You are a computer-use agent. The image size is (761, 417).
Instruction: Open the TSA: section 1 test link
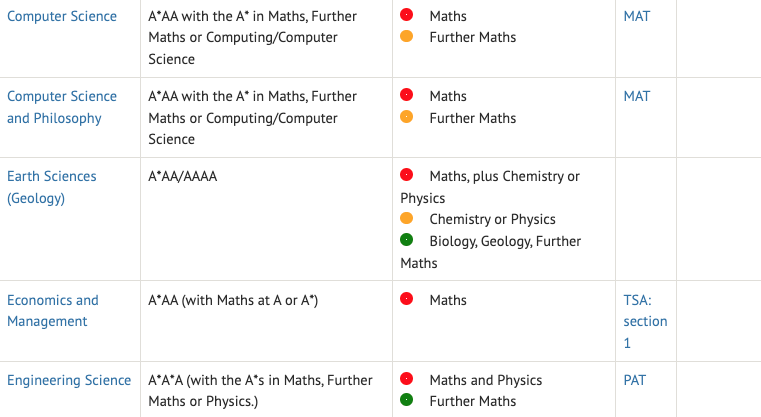(x=645, y=321)
